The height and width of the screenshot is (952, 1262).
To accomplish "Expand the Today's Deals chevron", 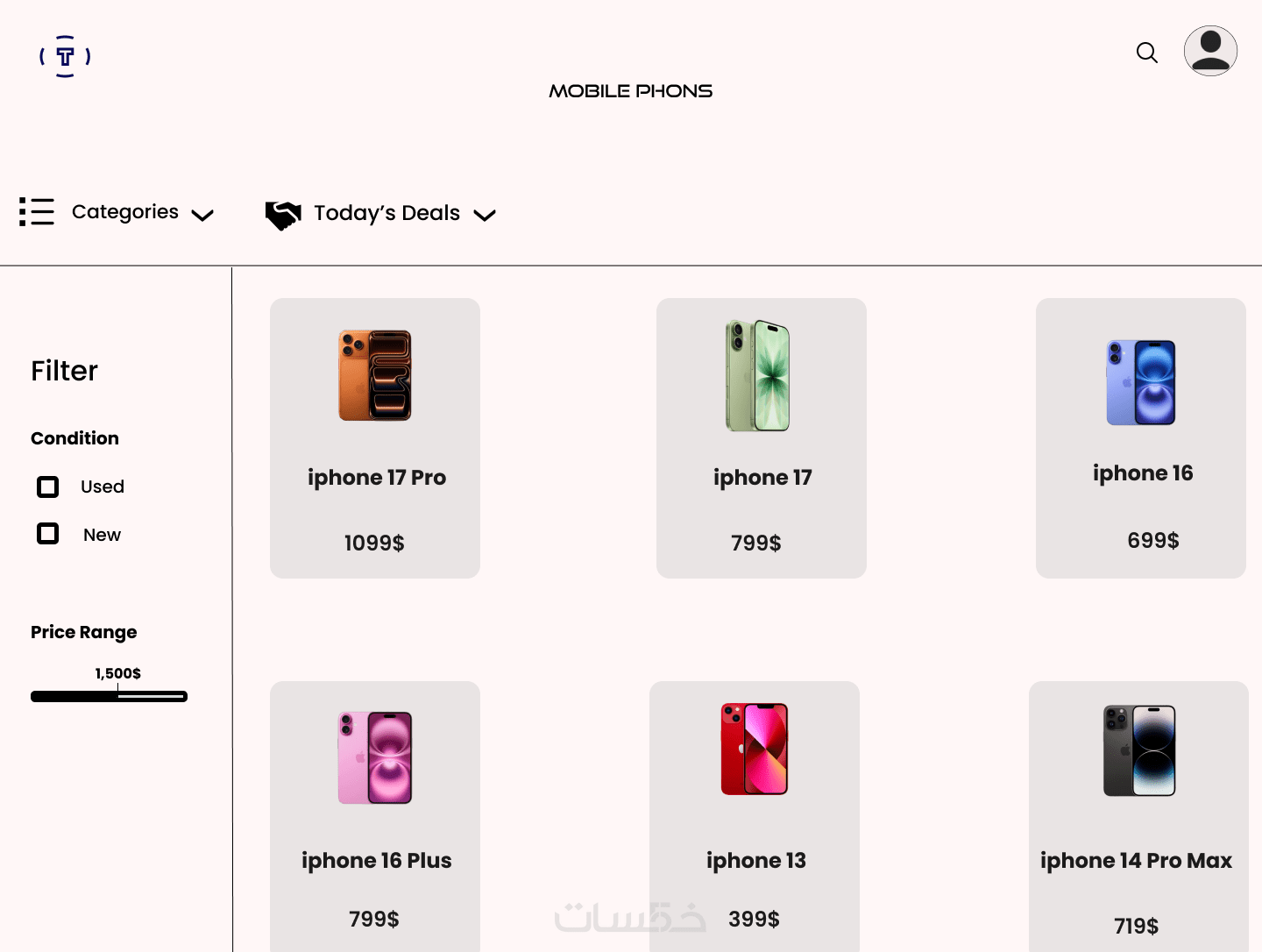I will point(485,215).
